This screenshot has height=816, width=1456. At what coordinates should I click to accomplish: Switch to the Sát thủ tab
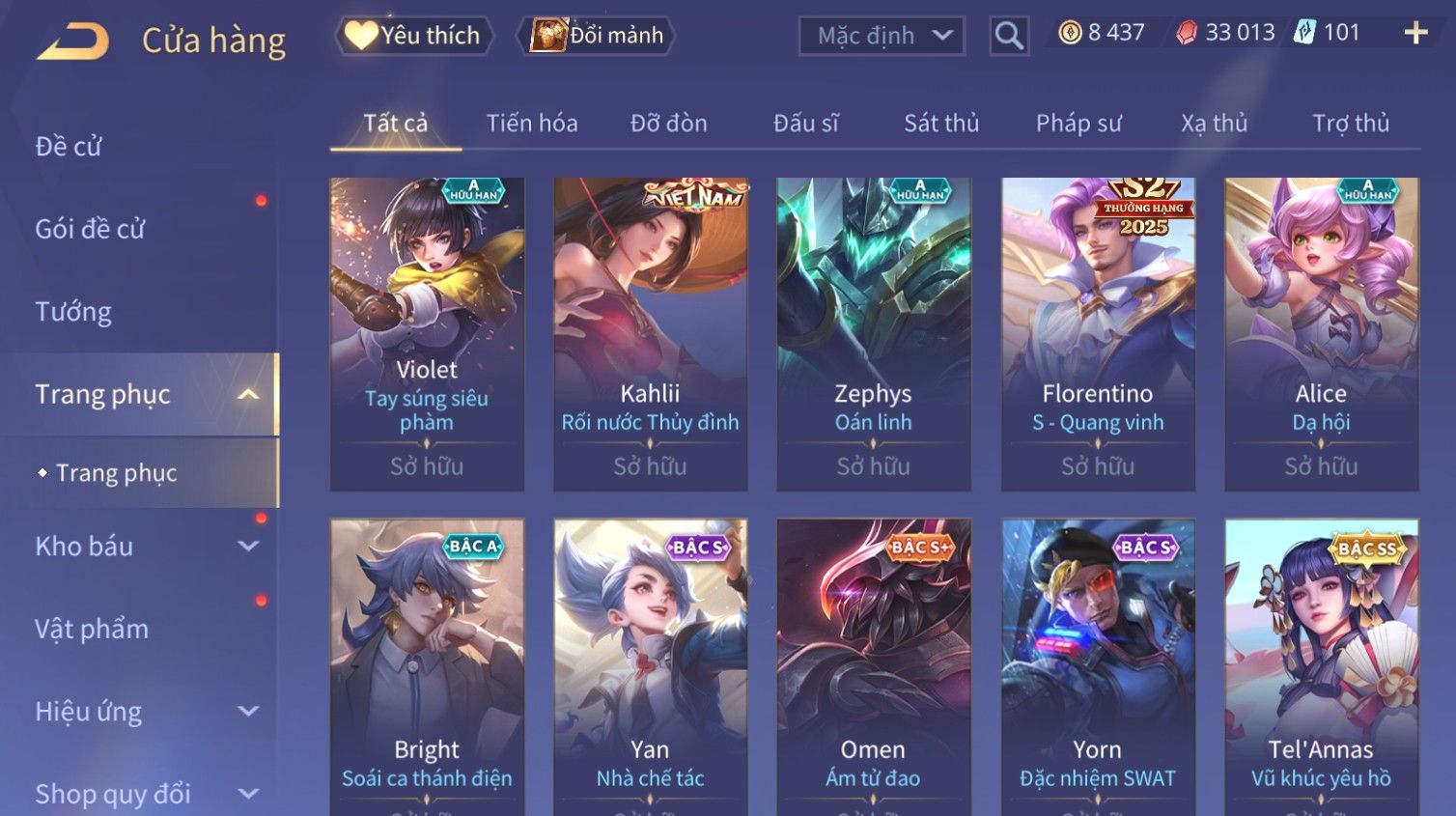941,124
